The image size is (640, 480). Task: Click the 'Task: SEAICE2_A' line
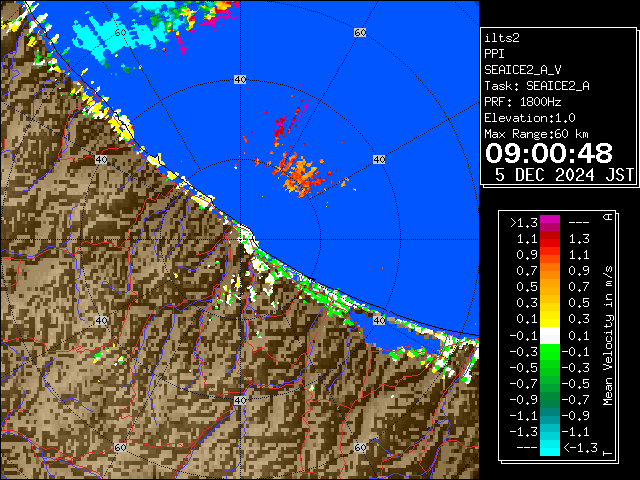tap(537, 86)
